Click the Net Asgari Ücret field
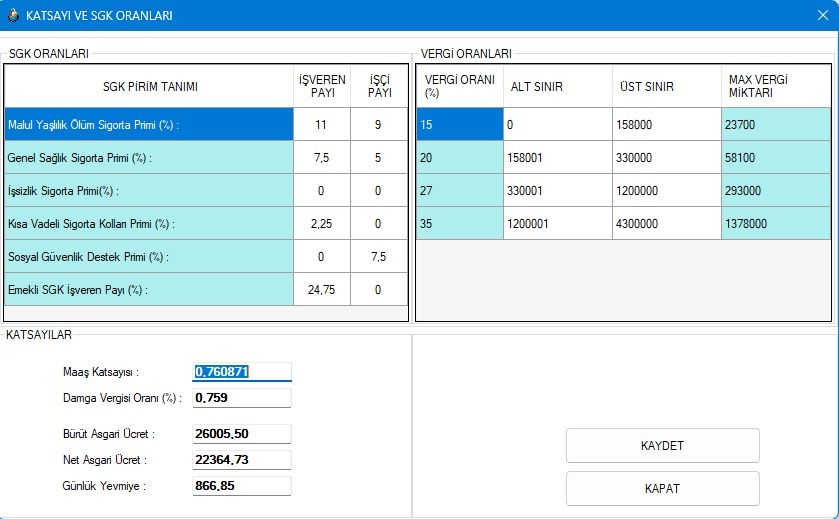The height and width of the screenshot is (519, 839). tap(241, 460)
